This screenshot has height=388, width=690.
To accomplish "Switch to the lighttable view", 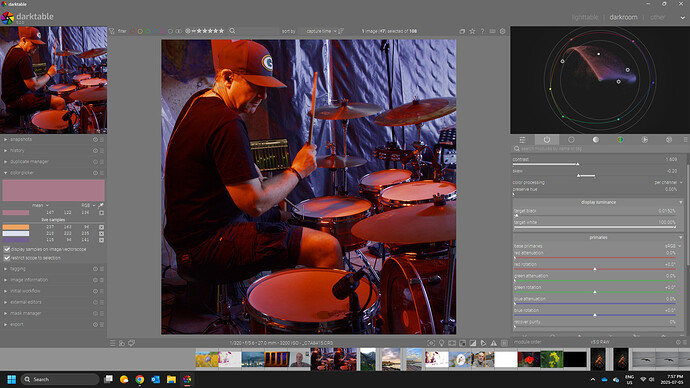I will [585, 17].
